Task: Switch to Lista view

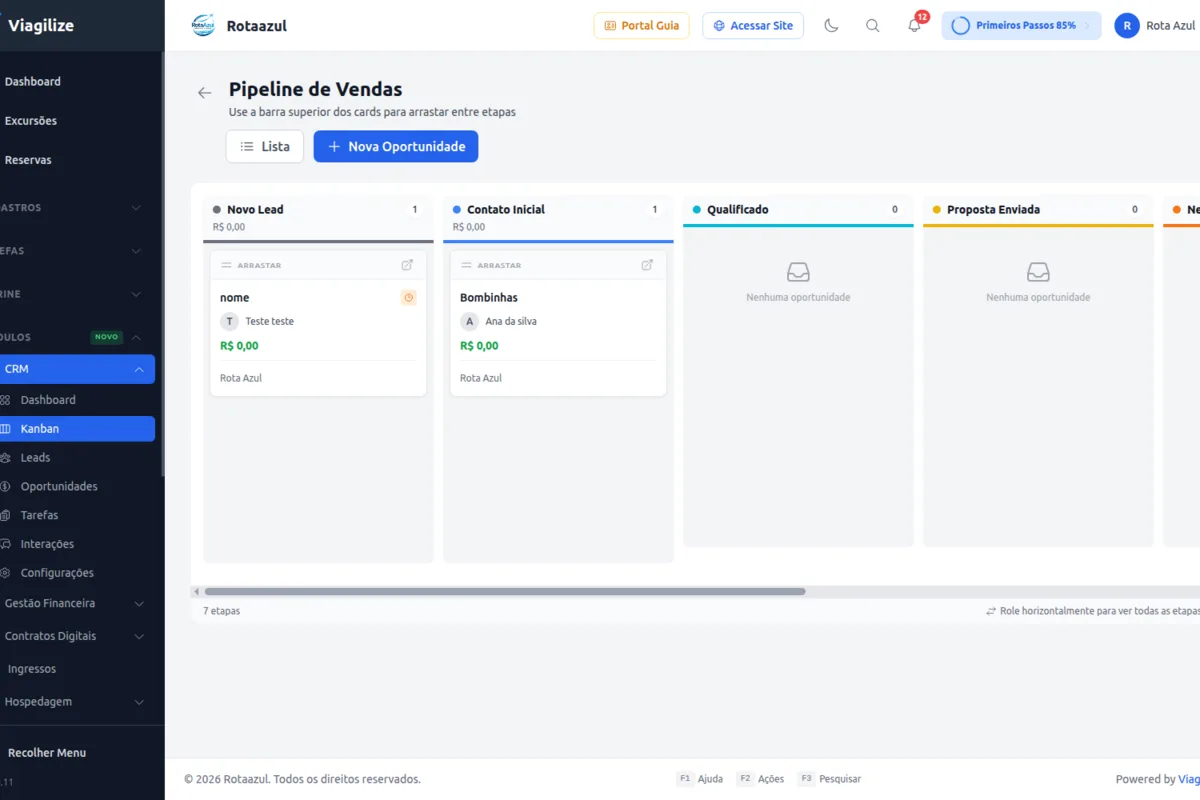Action: coord(265,146)
